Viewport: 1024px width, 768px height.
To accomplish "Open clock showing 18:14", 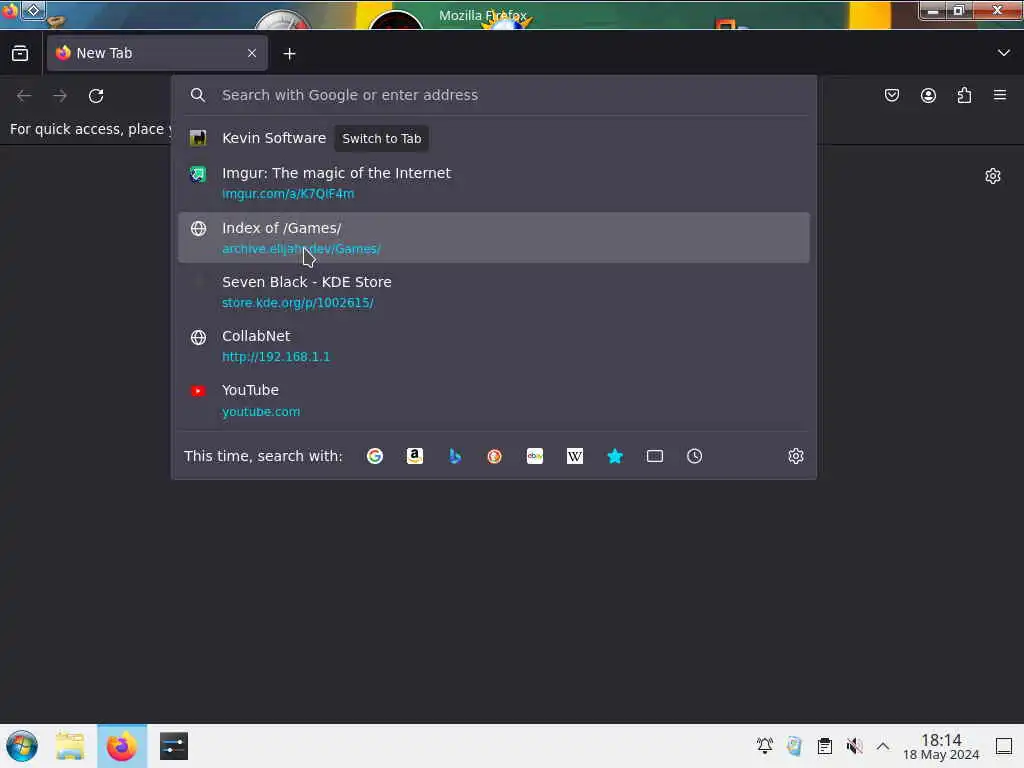I will pyautogui.click(x=941, y=746).
